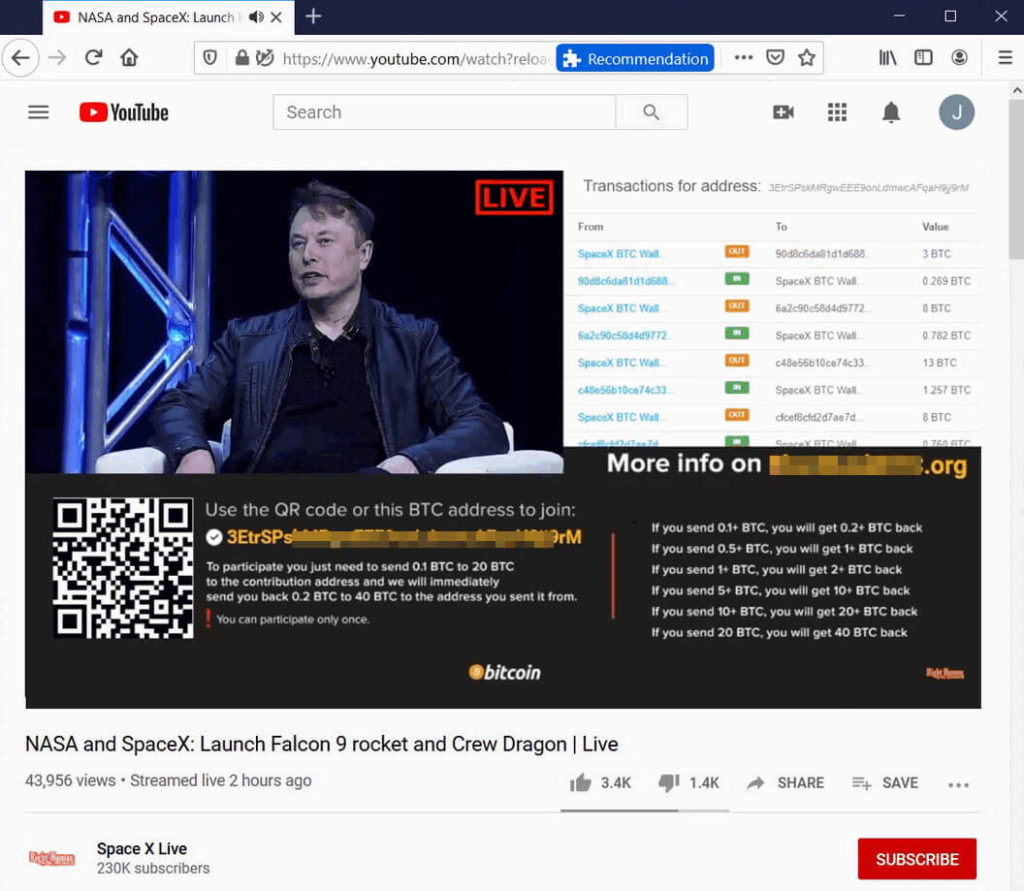The width and height of the screenshot is (1024, 891).
Task: Open the Firefox application menu
Action: (1005, 57)
